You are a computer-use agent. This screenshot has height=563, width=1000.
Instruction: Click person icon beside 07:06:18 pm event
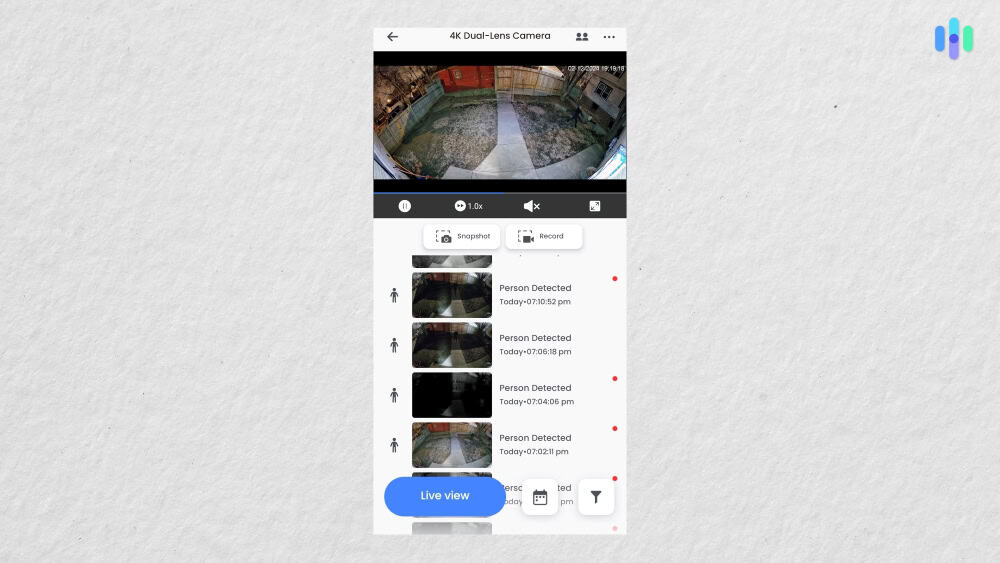tap(394, 345)
